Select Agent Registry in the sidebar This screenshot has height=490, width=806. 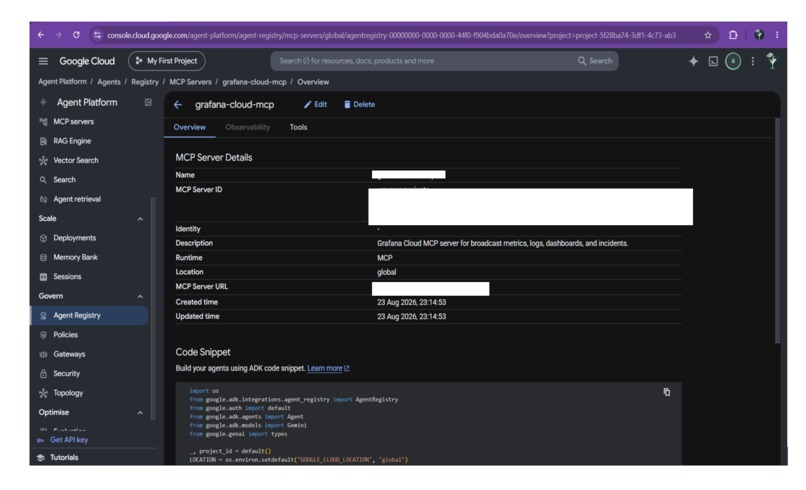tap(90, 316)
